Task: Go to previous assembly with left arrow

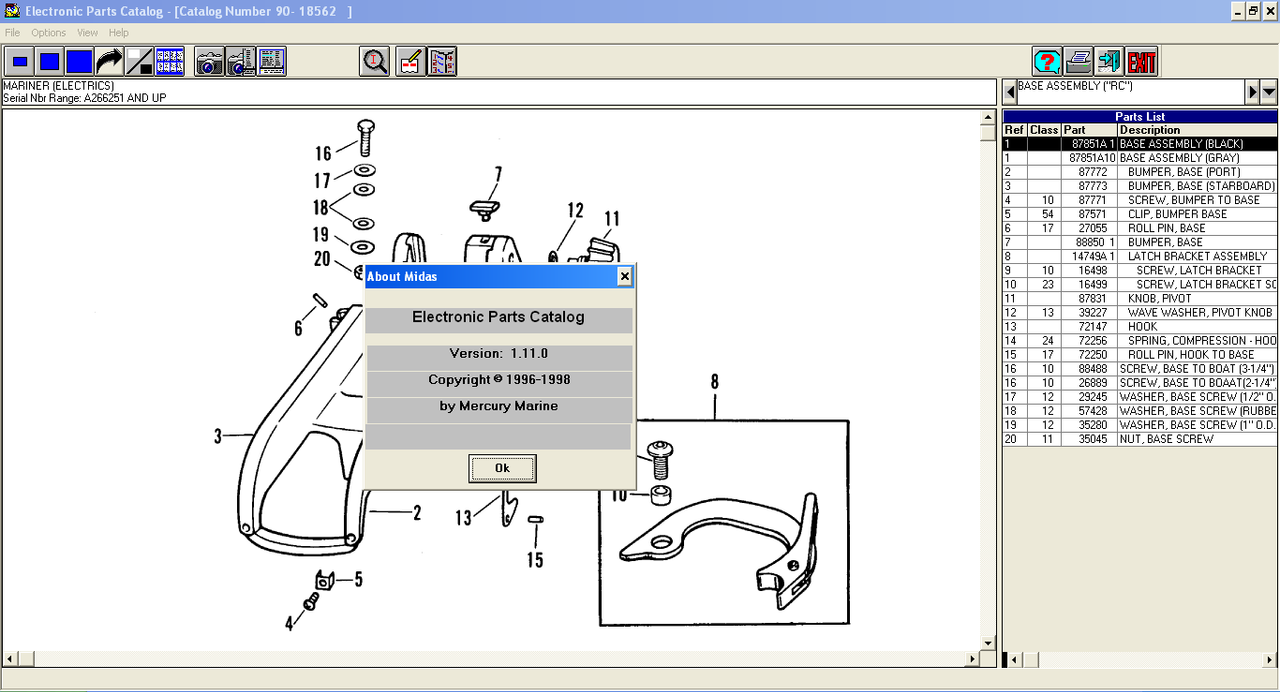Action: point(1010,92)
